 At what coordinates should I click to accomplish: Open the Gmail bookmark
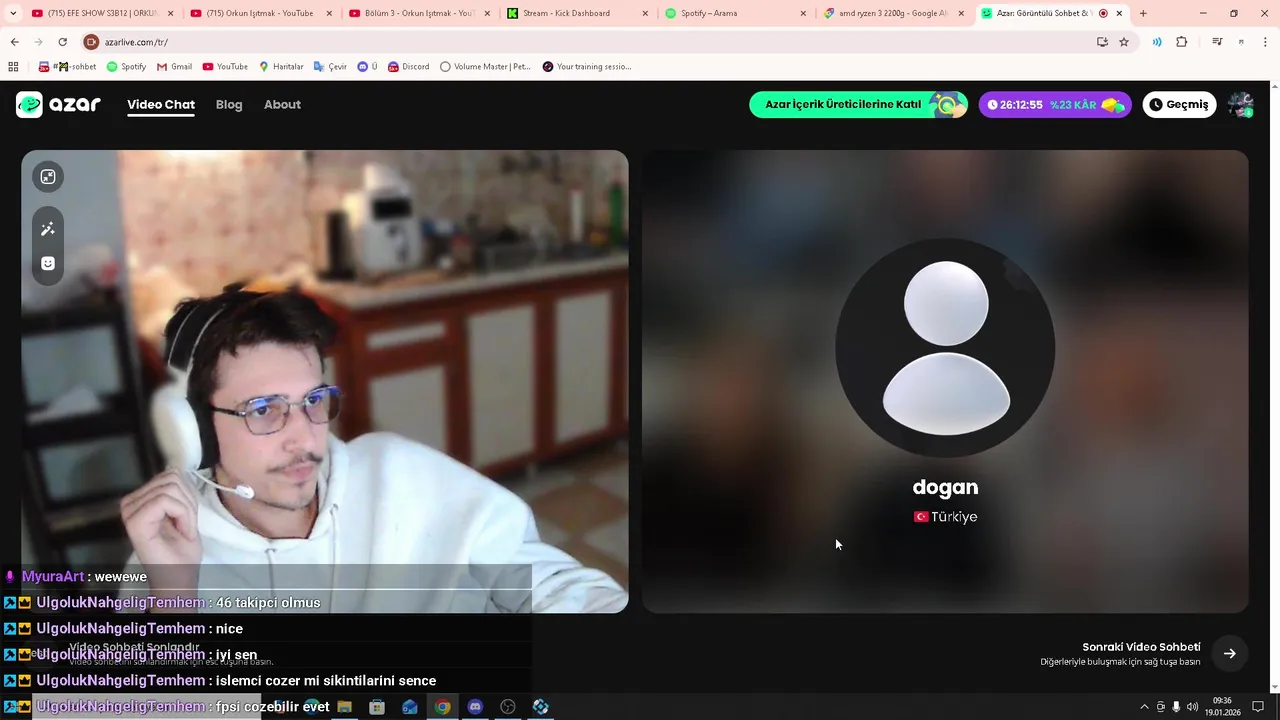pos(174,67)
